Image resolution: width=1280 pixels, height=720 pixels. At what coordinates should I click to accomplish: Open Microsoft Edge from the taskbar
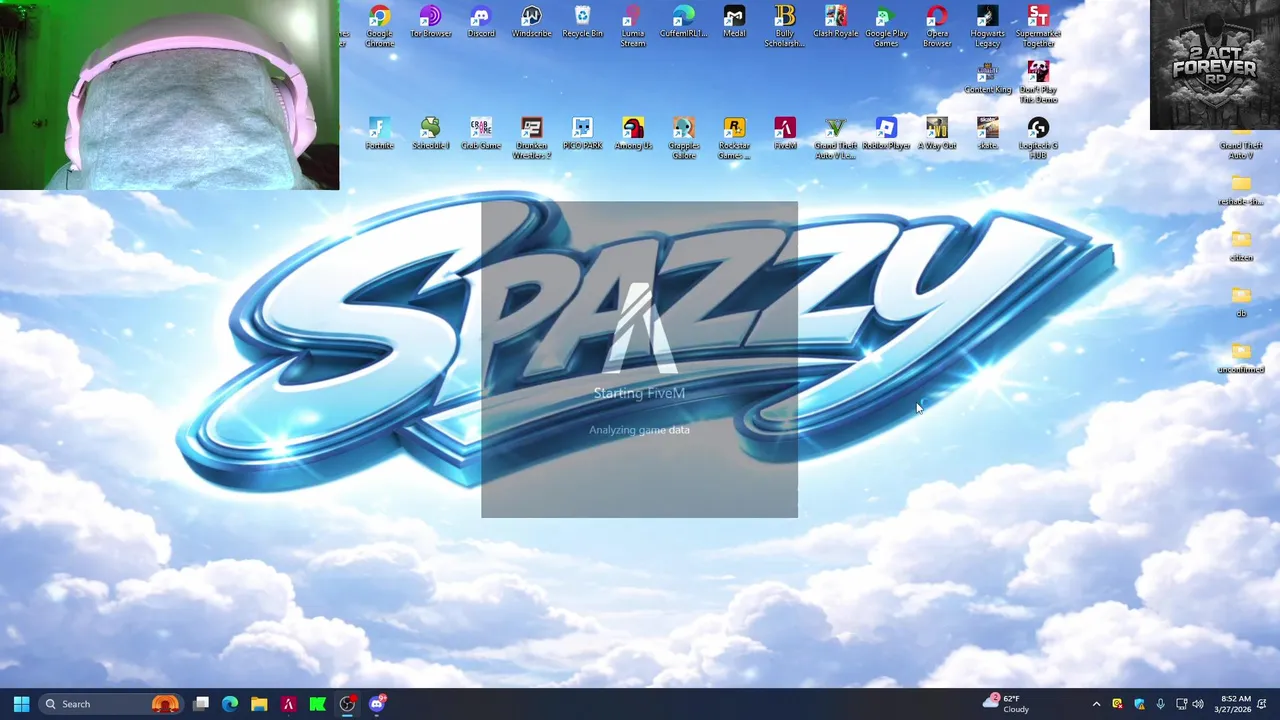230,704
